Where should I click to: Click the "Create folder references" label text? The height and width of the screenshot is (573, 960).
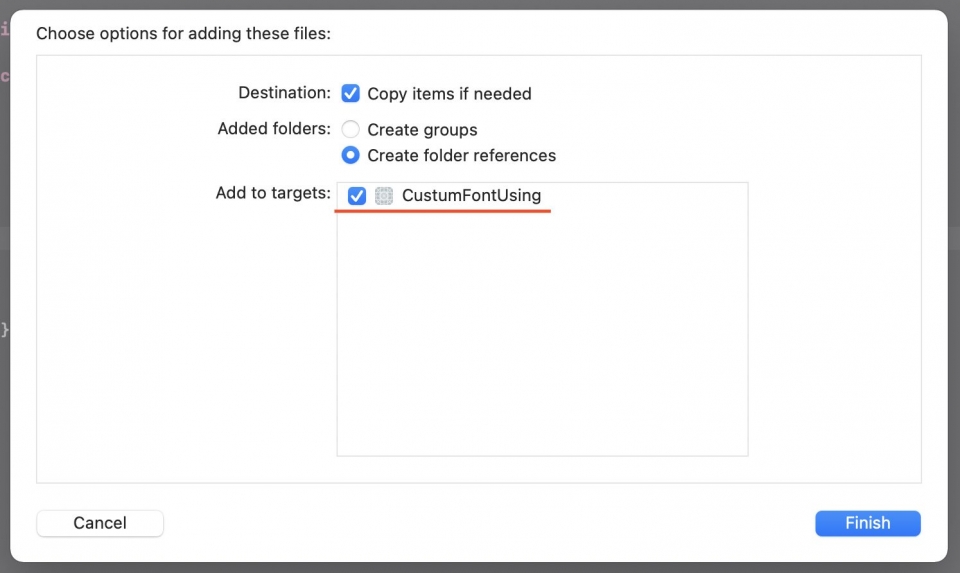tap(461, 156)
